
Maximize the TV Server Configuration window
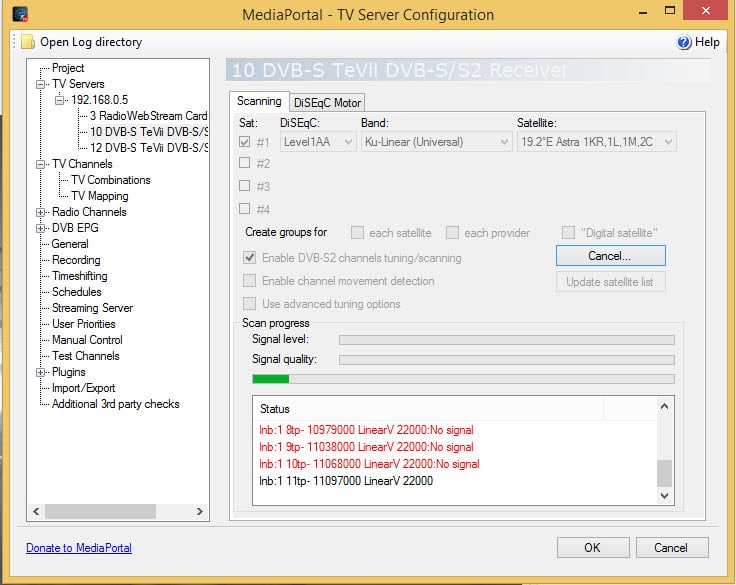coord(670,10)
